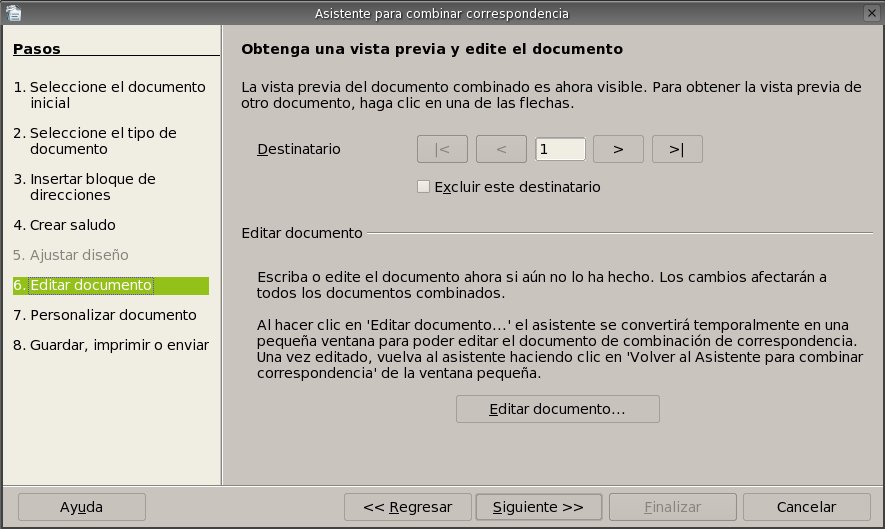Click the window menu icon in title bar
Image resolution: width=885 pixels, height=529 pixels.
[11, 13]
